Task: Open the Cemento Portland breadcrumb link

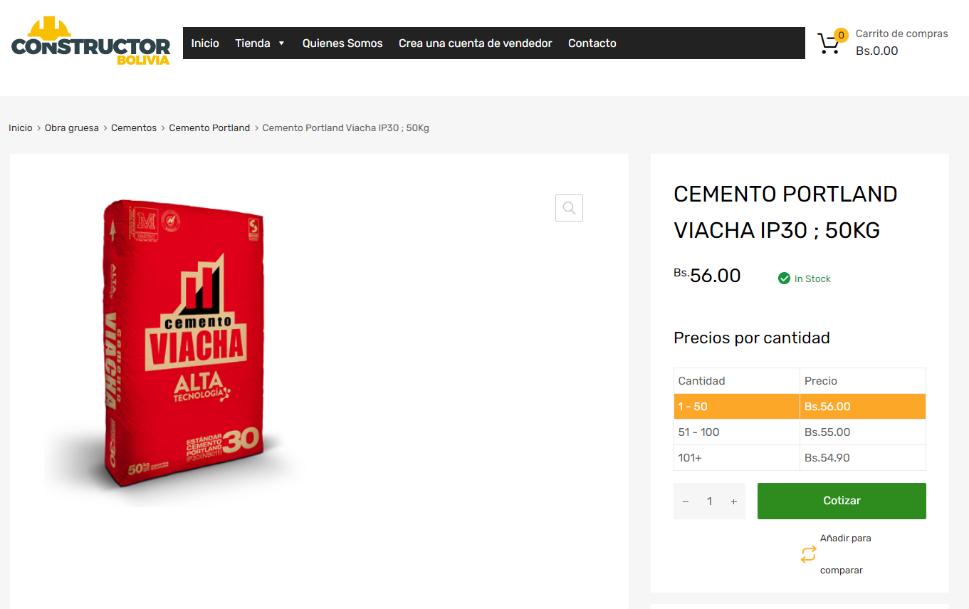Action: click(x=209, y=128)
